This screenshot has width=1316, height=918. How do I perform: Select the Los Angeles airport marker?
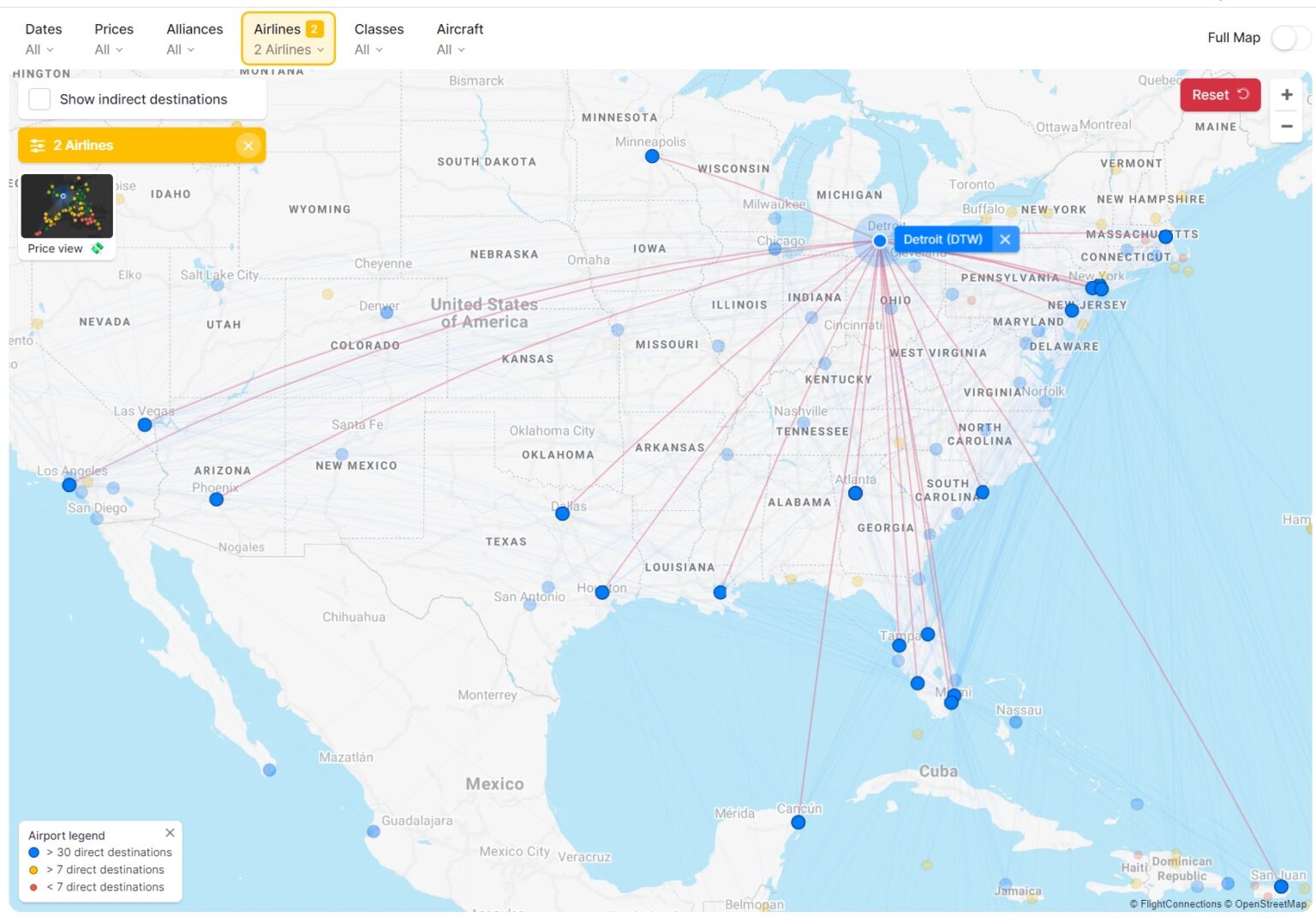[x=69, y=484]
